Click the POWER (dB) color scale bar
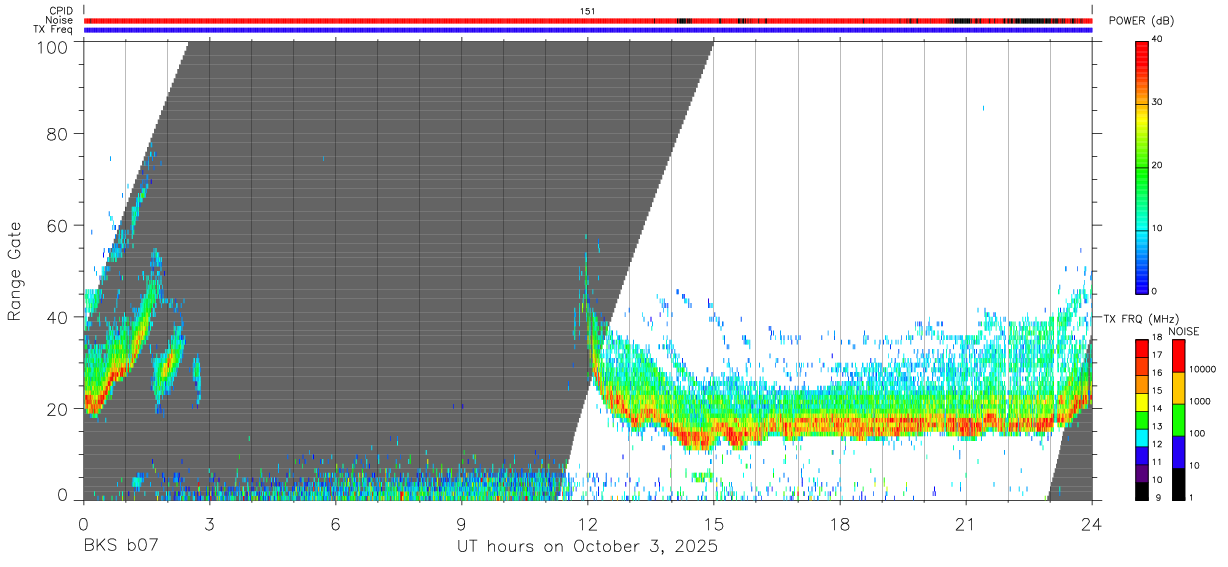Screen dimensions: 1228x567 click(1141, 167)
